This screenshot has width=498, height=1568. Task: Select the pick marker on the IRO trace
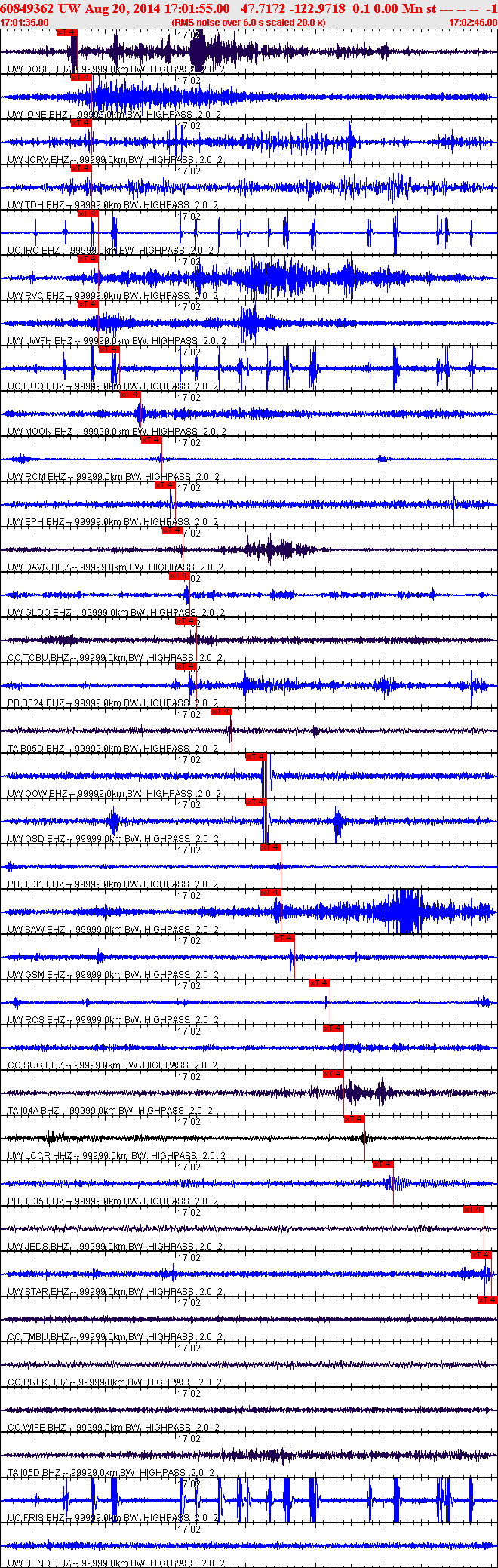click(x=88, y=214)
